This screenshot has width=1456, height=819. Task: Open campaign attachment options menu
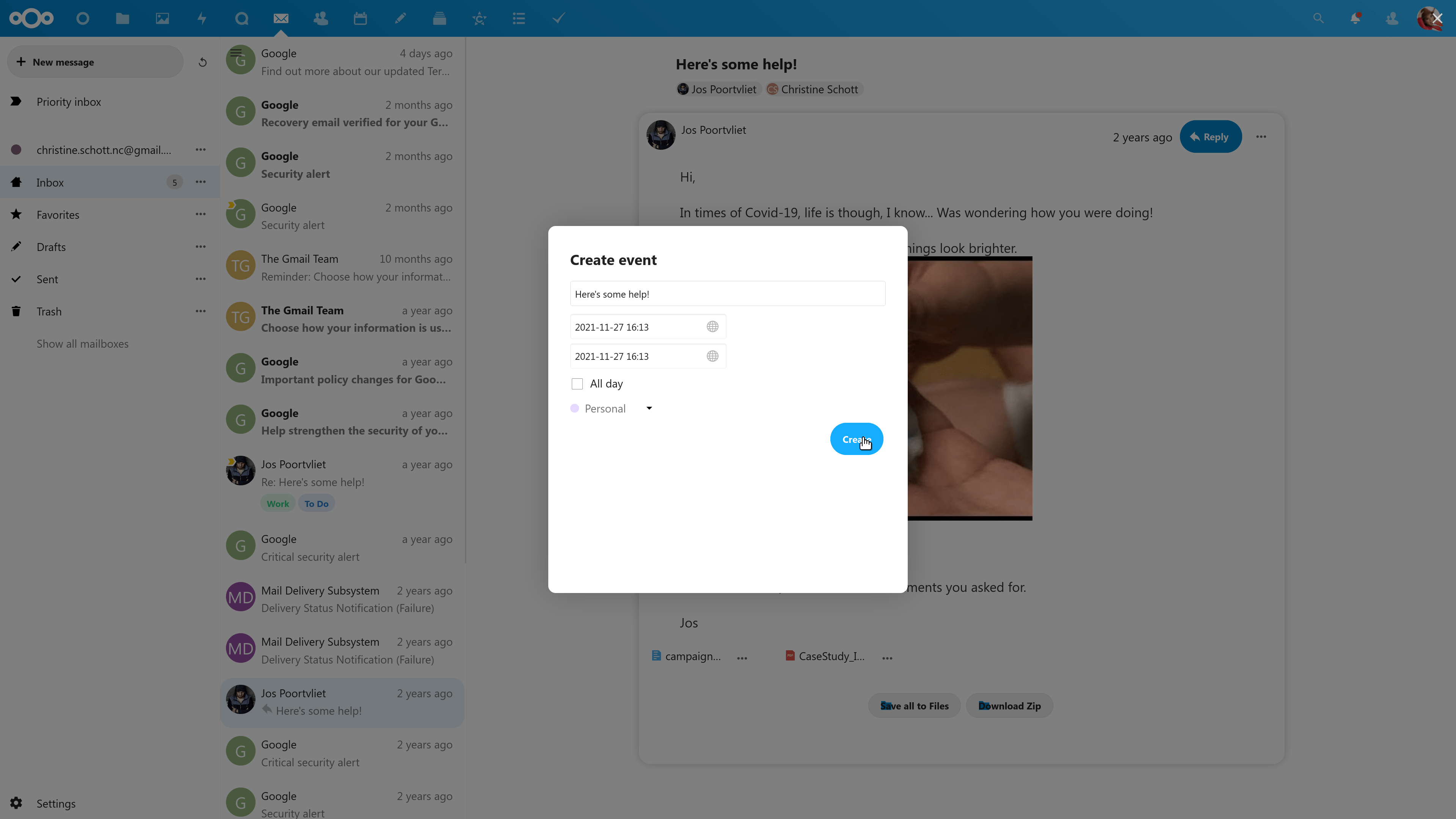[742, 658]
